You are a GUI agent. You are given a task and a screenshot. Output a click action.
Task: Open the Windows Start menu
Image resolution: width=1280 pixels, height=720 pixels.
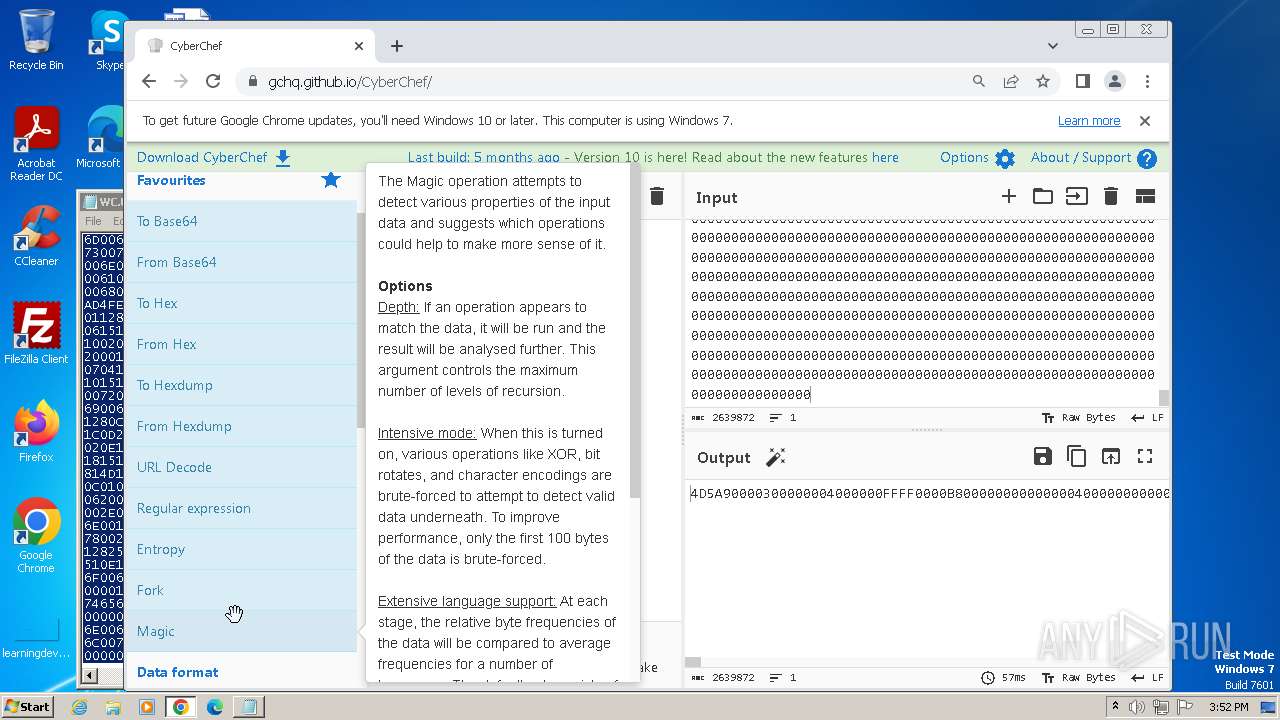click(27, 706)
